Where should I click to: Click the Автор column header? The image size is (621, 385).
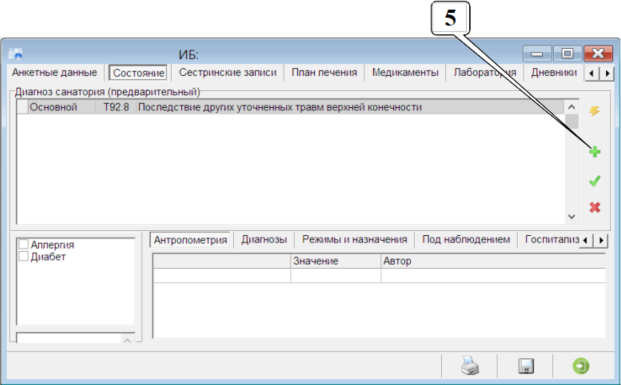point(493,261)
